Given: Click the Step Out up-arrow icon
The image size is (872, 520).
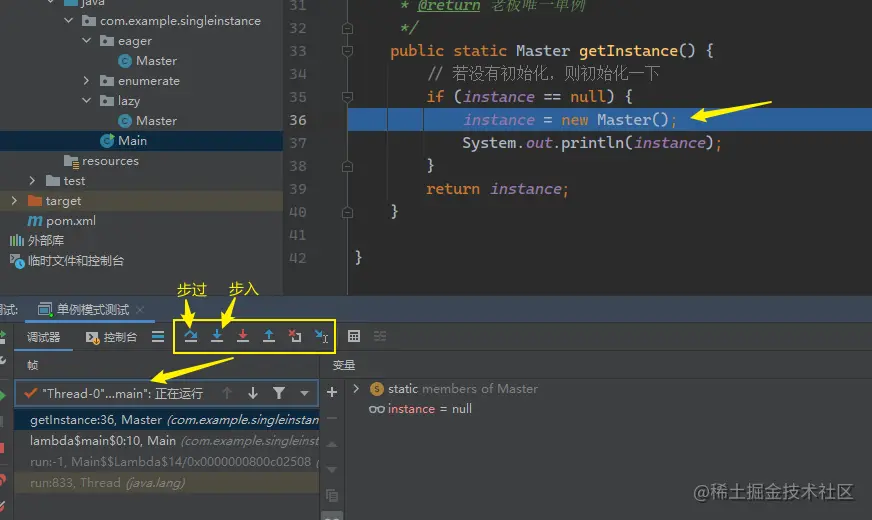Looking at the screenshot, I should pyautogui.click(x=269, y=336).
